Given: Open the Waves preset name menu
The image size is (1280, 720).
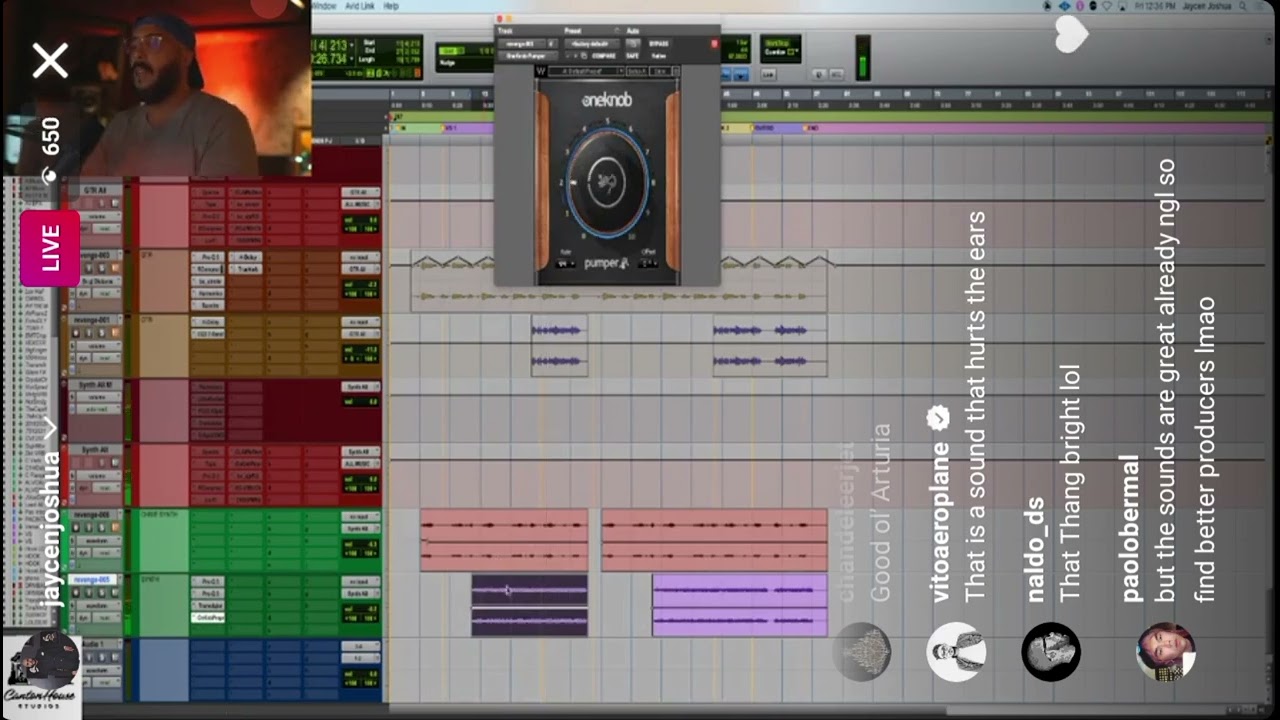Looking at the screenshot, I should 586,71.
